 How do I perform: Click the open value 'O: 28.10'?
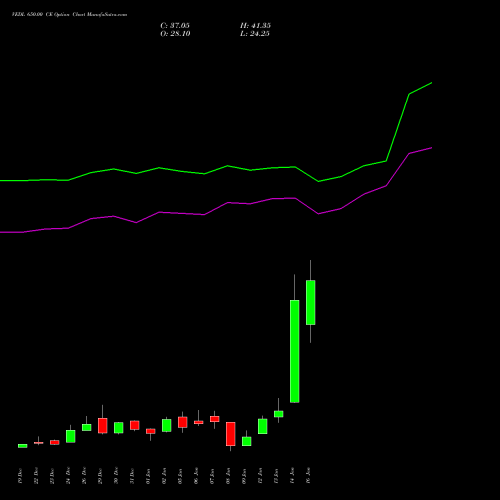pos(175,34)
